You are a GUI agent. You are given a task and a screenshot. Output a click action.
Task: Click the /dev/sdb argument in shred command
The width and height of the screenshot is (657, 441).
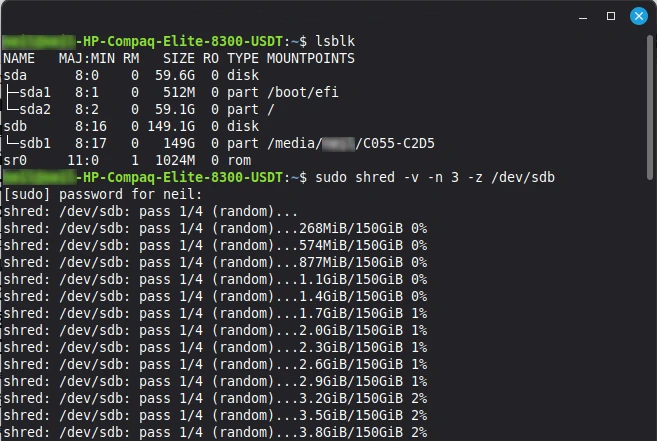(x=523, y=177)
